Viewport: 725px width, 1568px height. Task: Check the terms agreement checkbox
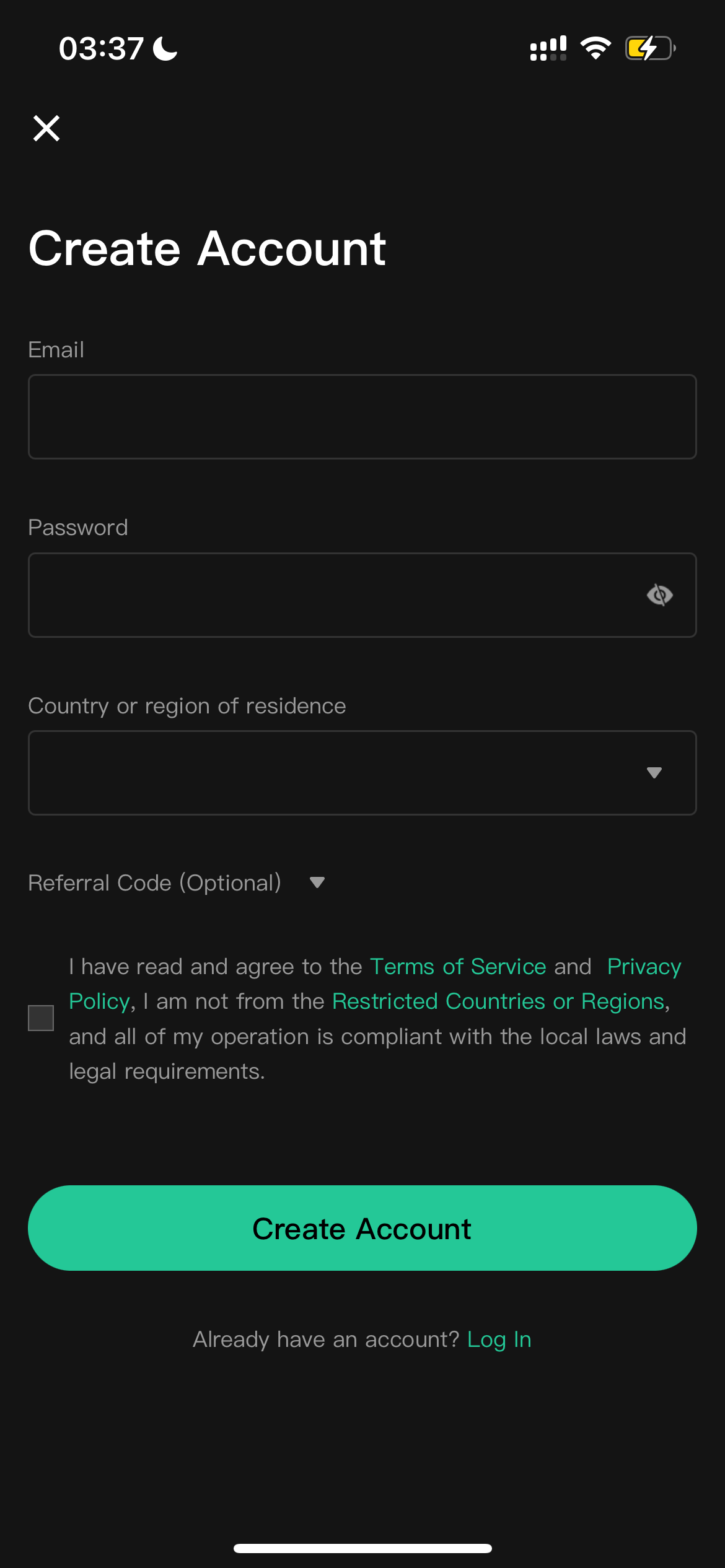click(41, 1018)
